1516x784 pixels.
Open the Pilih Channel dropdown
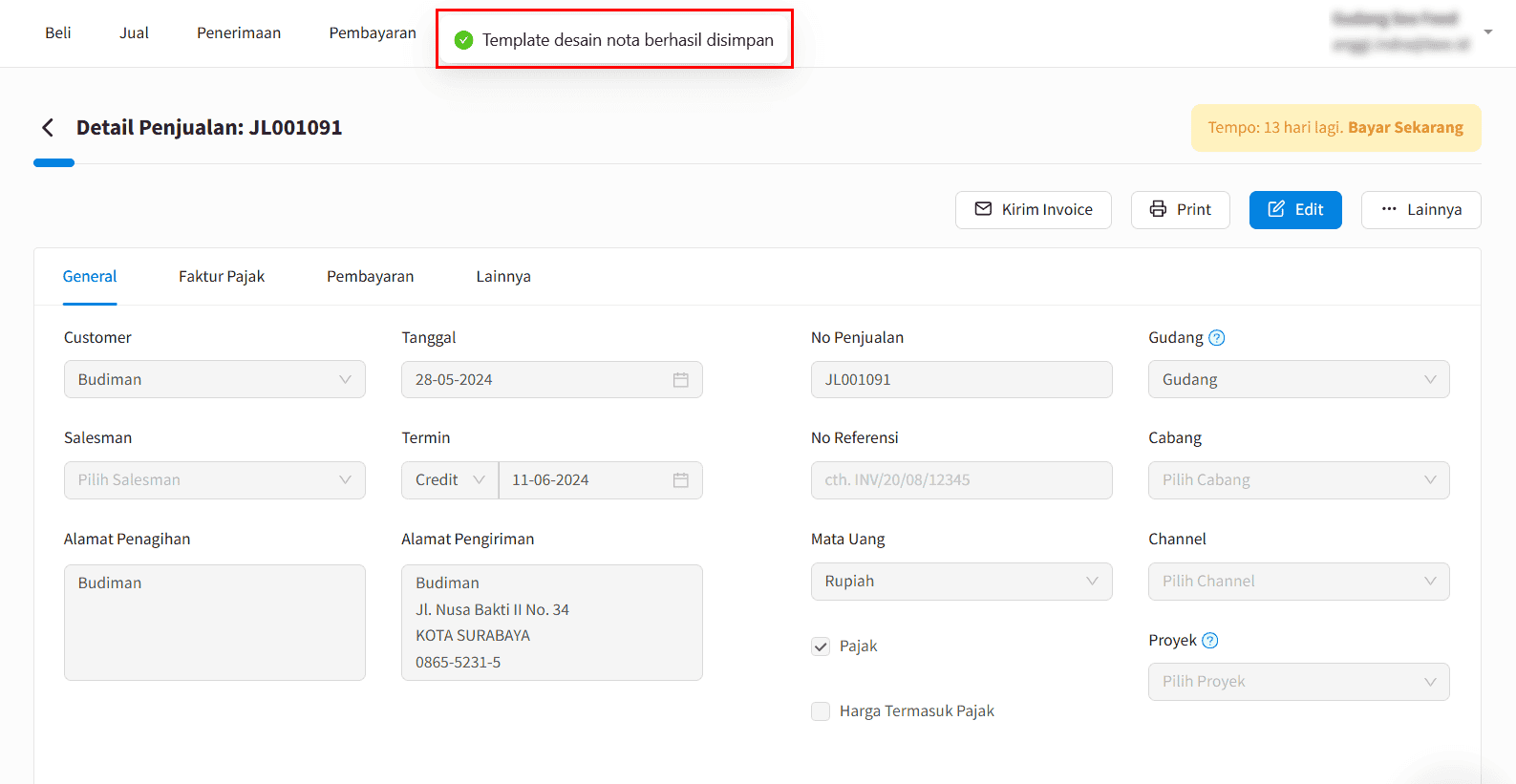[1298, 582]
